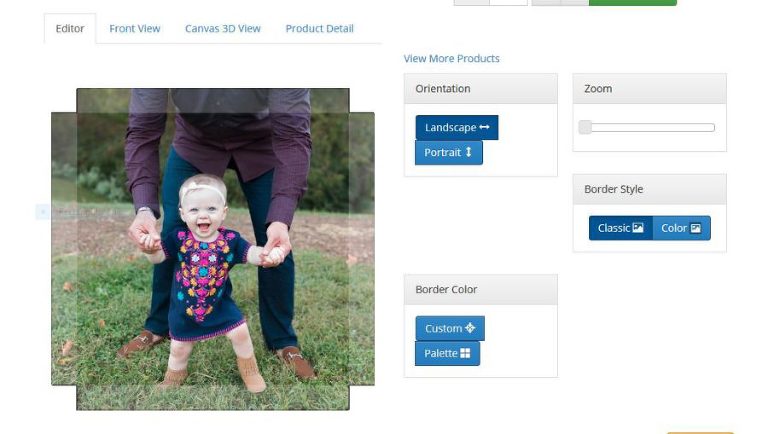Open the Canvas 3D View tab
Image resolution: width=768 pixels, height=434 pixels.
(223, 28)
